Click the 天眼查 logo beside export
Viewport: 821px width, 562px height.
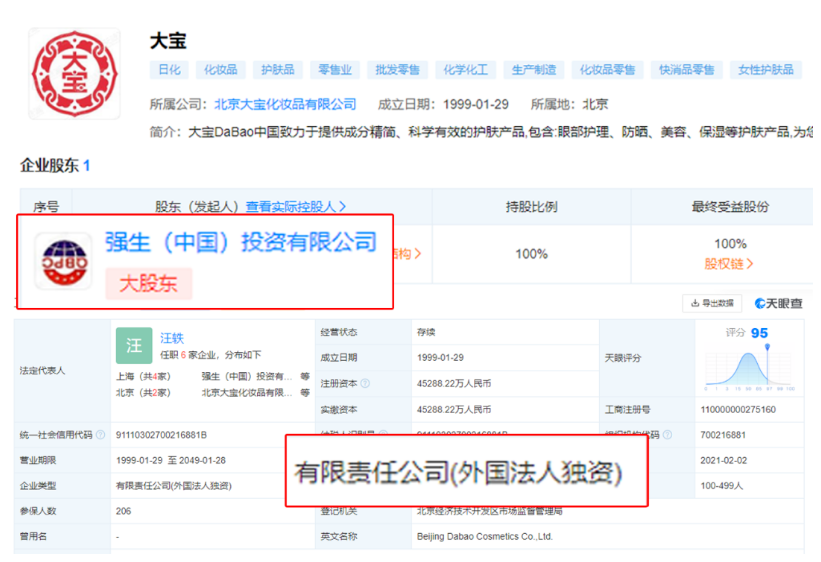pos(778,303)
